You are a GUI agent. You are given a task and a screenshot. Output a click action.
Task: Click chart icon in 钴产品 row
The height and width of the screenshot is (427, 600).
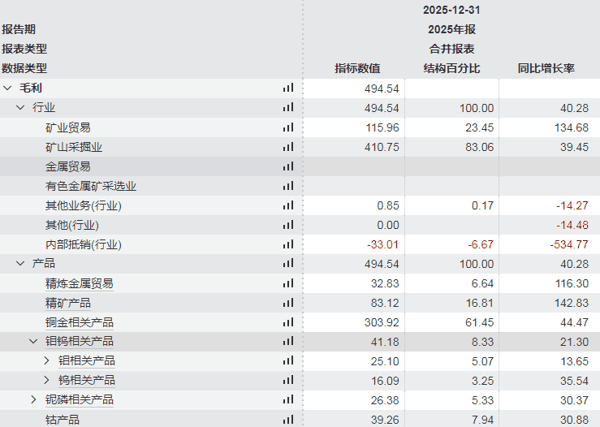(288, 419)
